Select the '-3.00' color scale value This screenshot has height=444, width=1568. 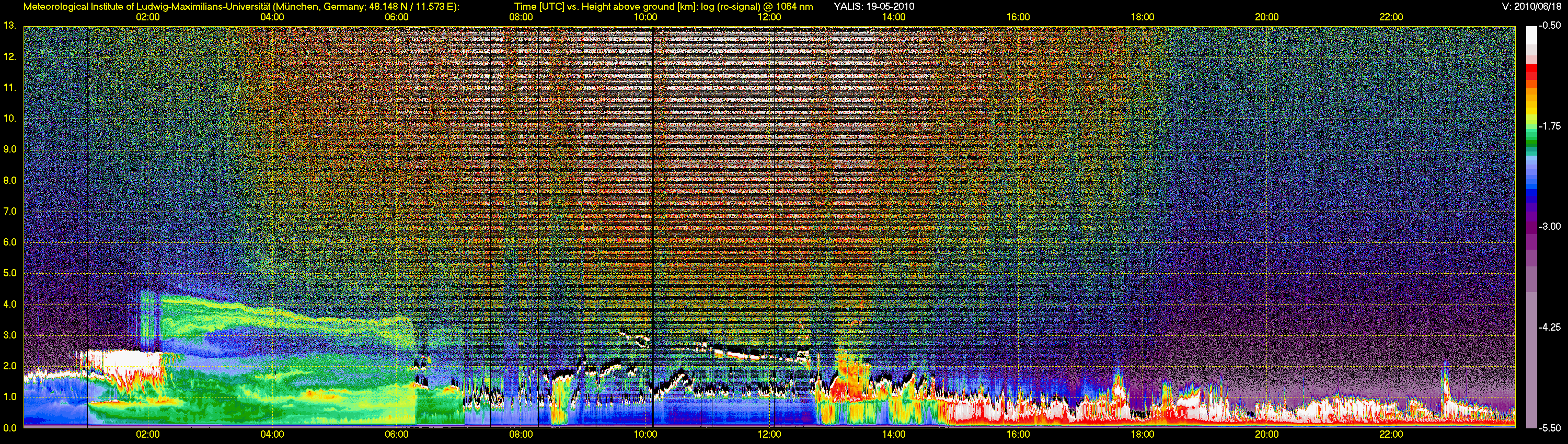tap(1550, 227)
